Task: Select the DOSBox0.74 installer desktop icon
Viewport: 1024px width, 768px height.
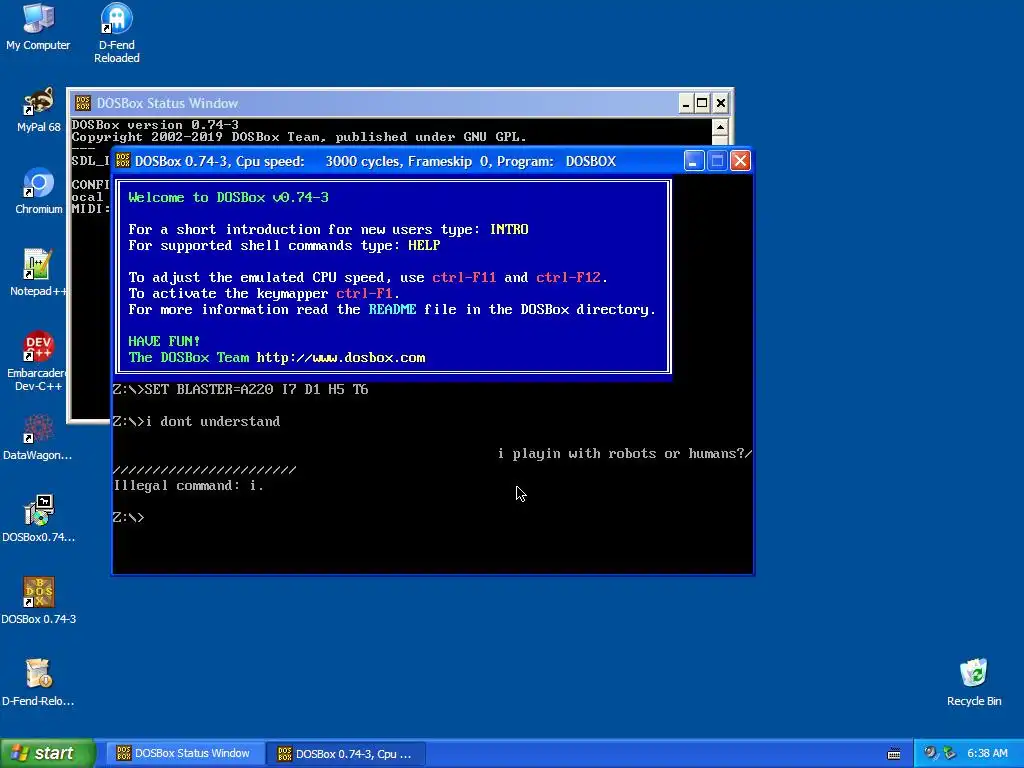Action: [38, 519]
